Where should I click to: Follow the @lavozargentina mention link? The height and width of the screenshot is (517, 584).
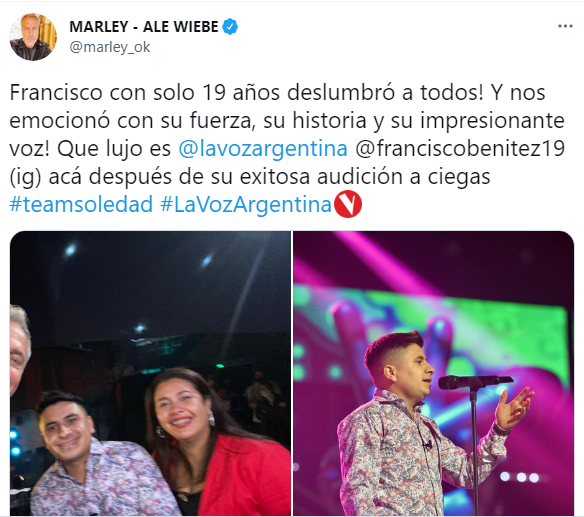click(x=263, y=149)
